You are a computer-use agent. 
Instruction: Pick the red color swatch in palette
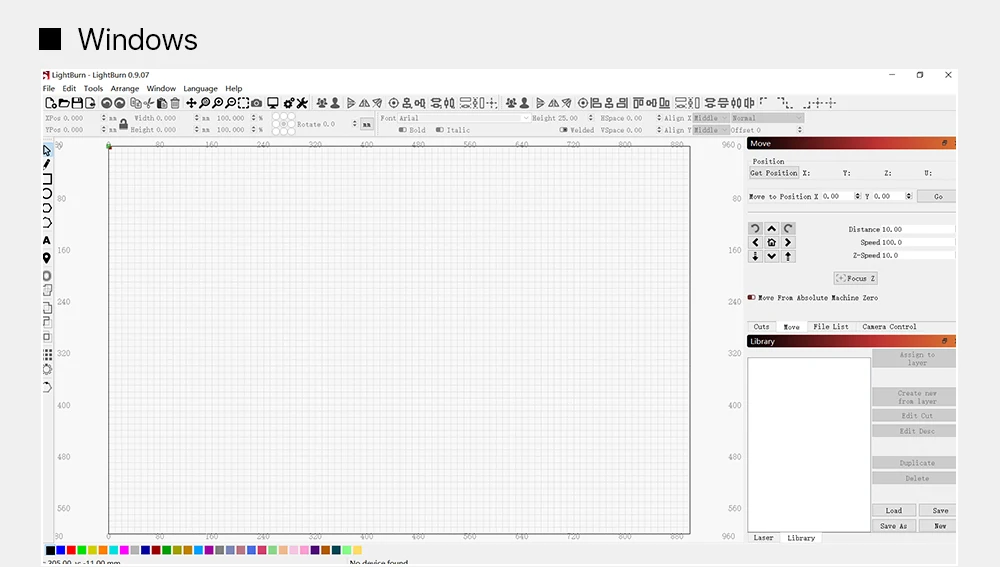pyautogui.click(x=71, y=550)
